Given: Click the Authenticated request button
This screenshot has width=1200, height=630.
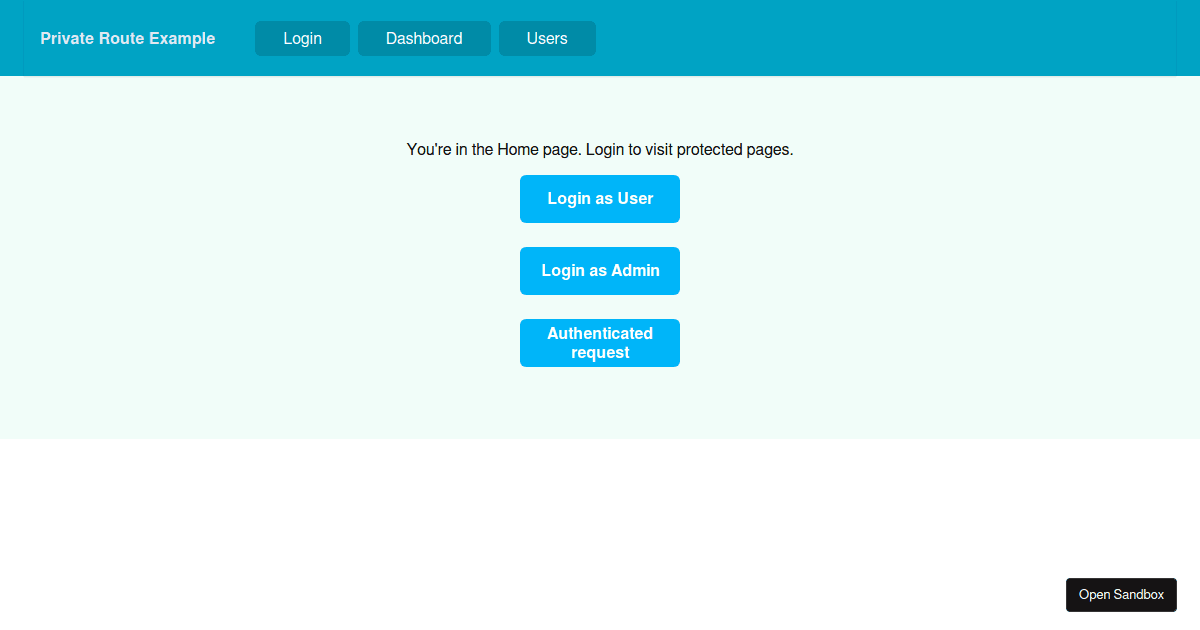Looking at the screenshot, I should pyautogui.click(x=599, y=343).
